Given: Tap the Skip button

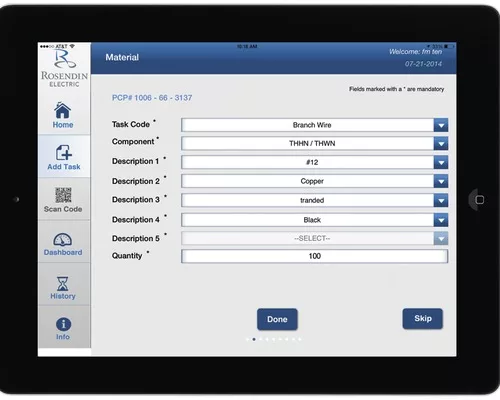Looking at the screenshot, I should (423, 319).
